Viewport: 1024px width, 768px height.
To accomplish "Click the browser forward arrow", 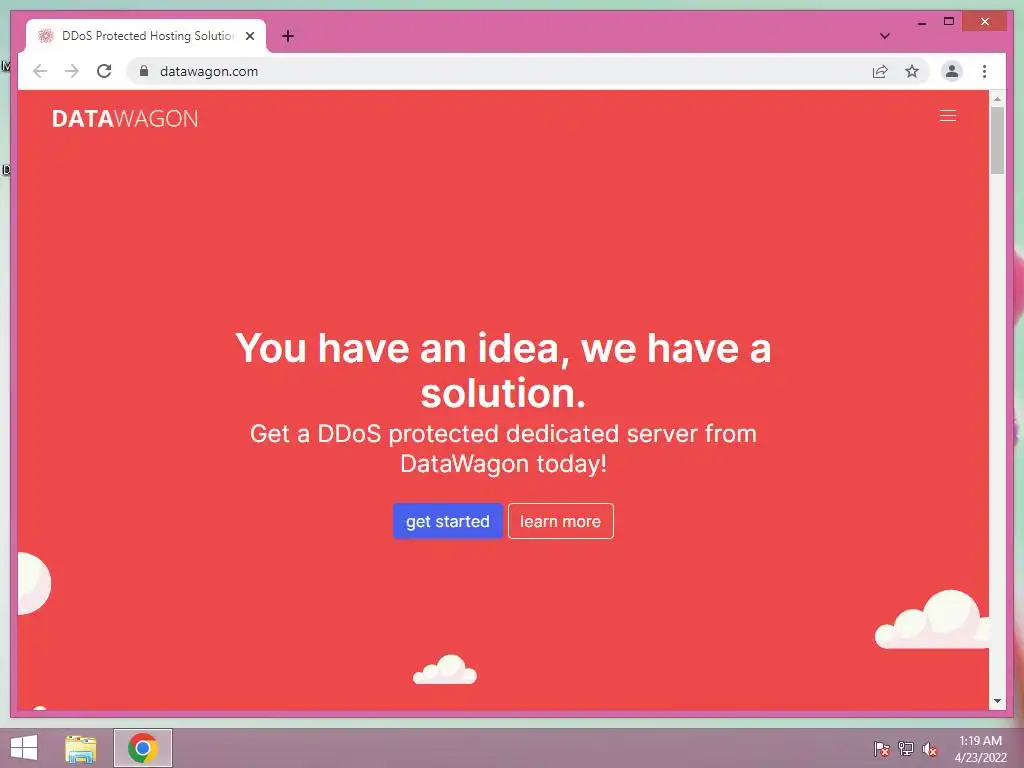I will (x=72, y=71).
